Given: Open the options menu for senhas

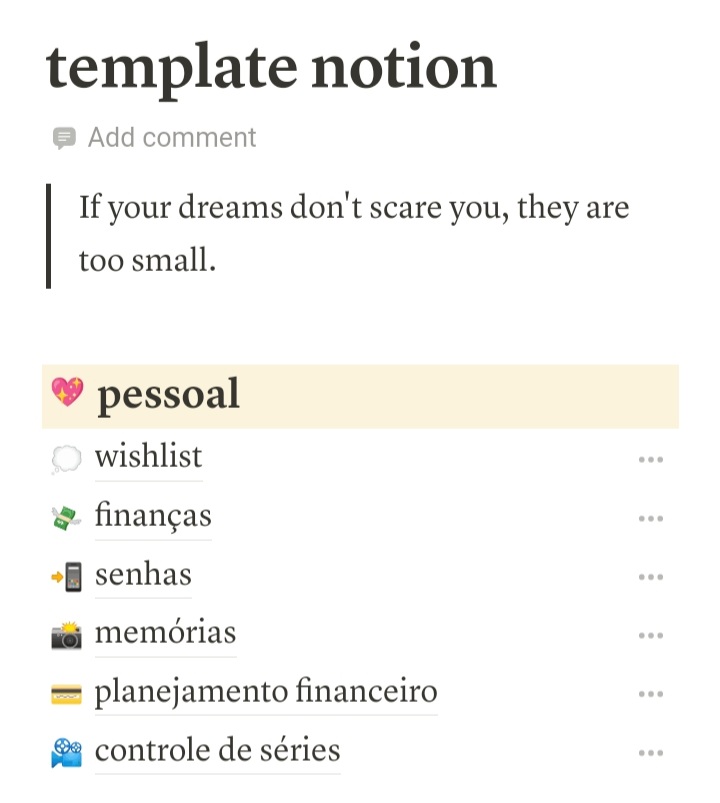Looking at the screenshot, I should click(x=652, y=576).
